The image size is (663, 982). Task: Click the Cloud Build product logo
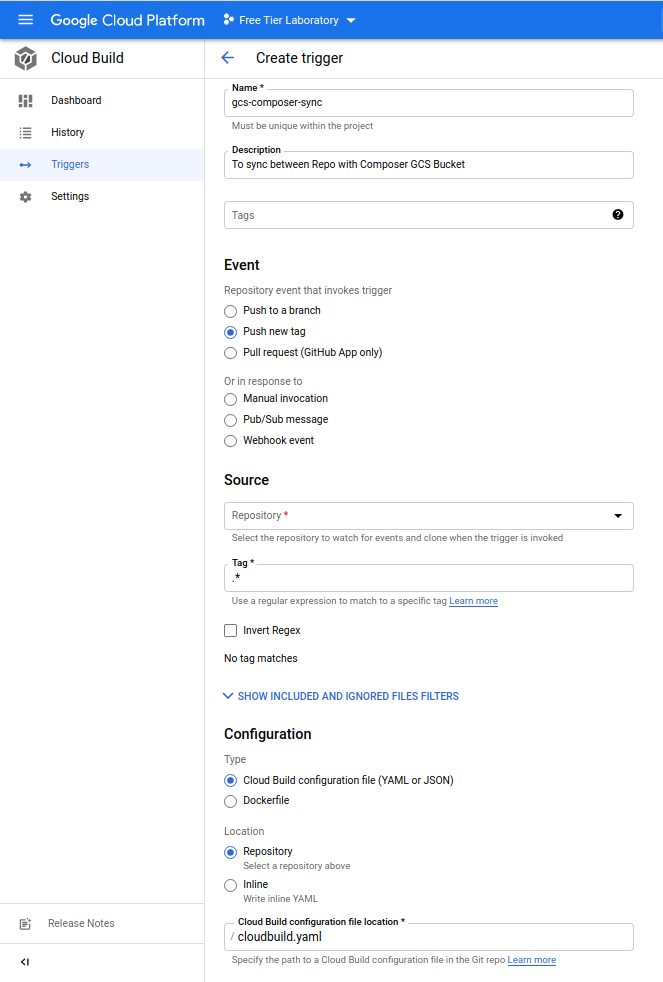click(26, 58)
